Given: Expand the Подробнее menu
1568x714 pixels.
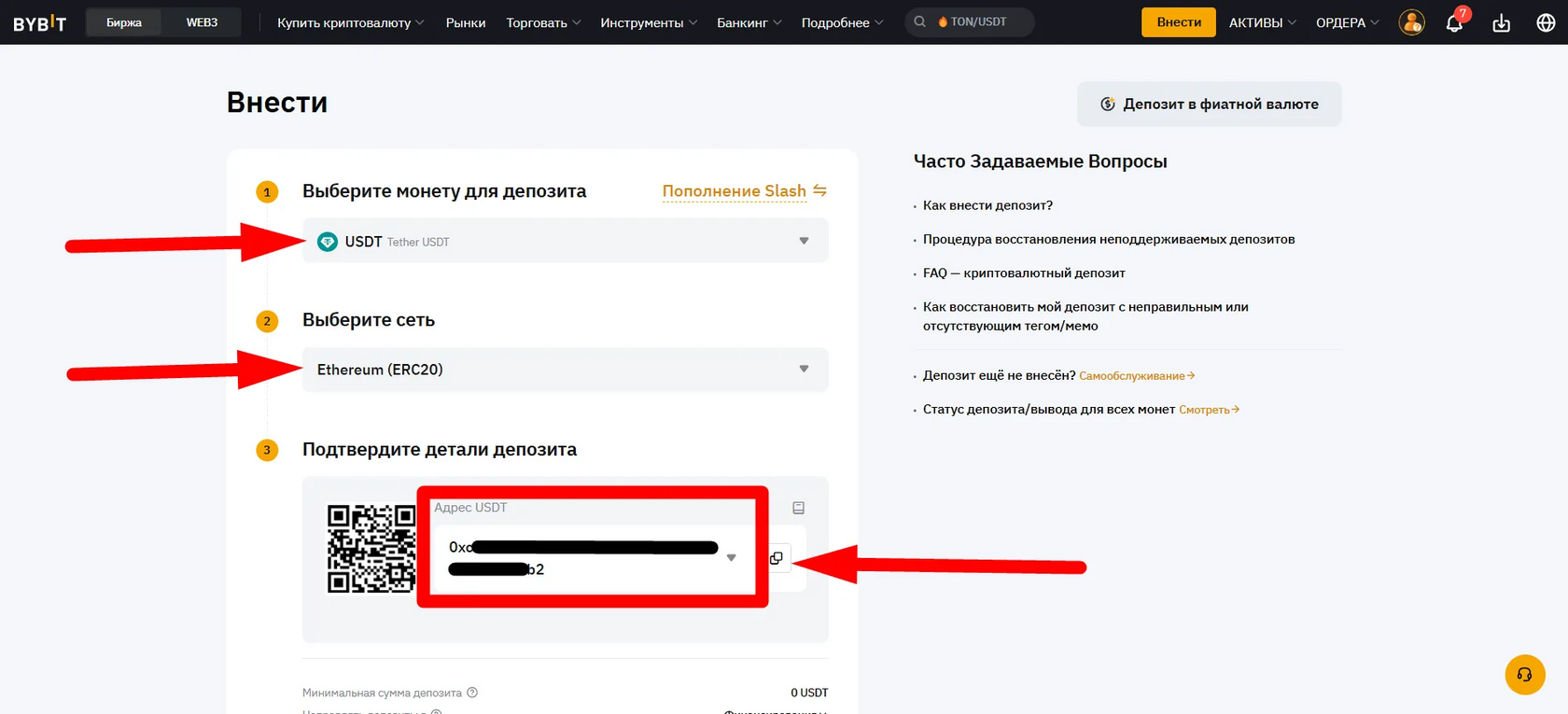Looking at the screenshot, I should (x=842, y=22).
